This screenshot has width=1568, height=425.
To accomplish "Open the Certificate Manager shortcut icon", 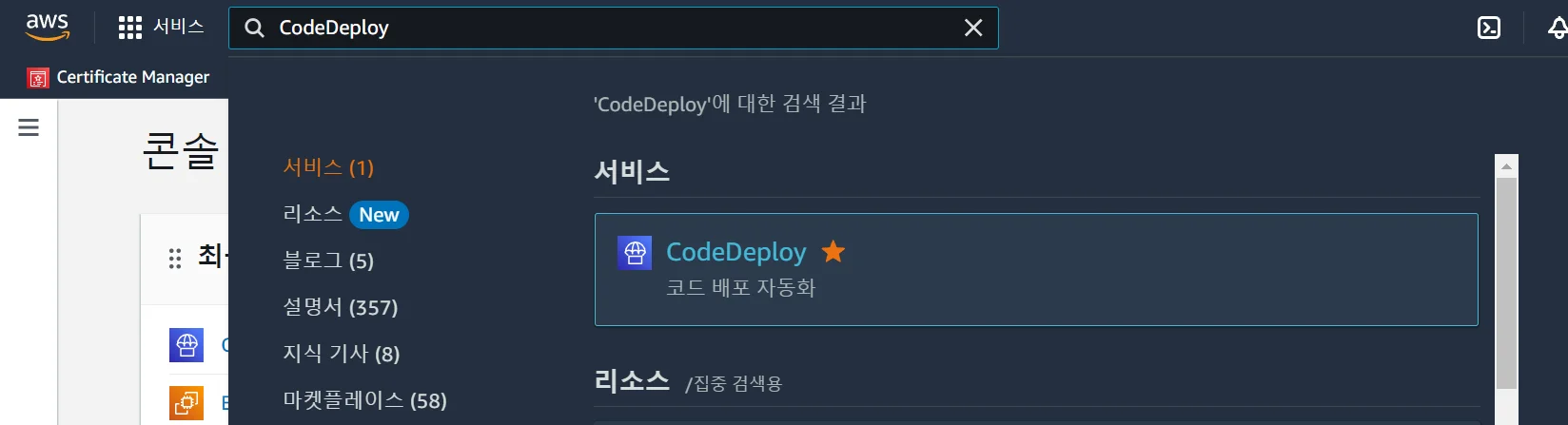I will tap(38, 78).
